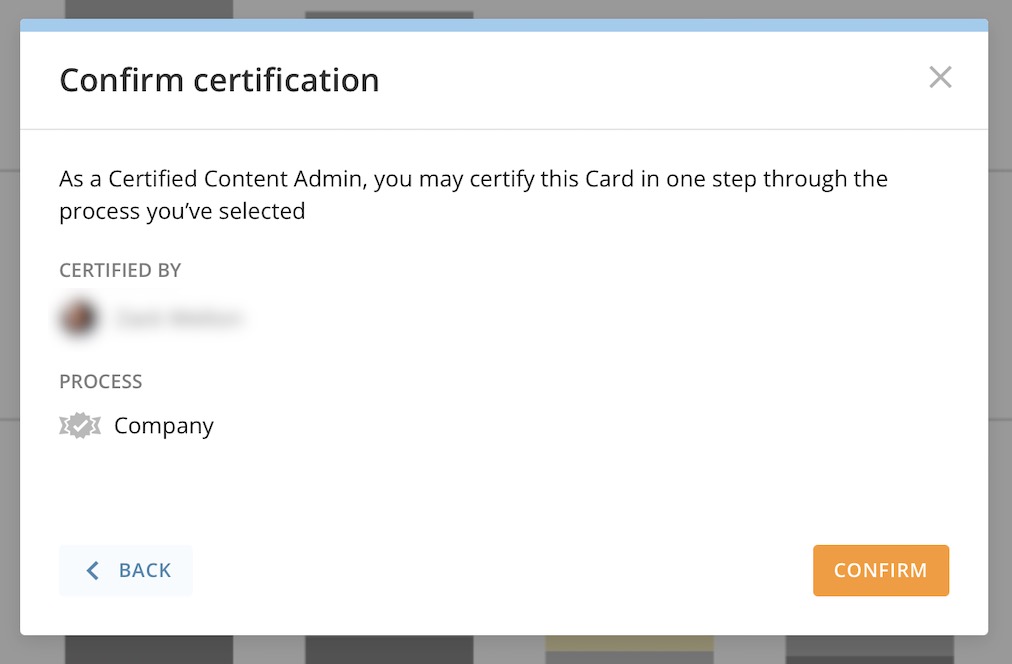Click the CERTIFIED BY section heading

pyautogui.click(x=120, y=270)
